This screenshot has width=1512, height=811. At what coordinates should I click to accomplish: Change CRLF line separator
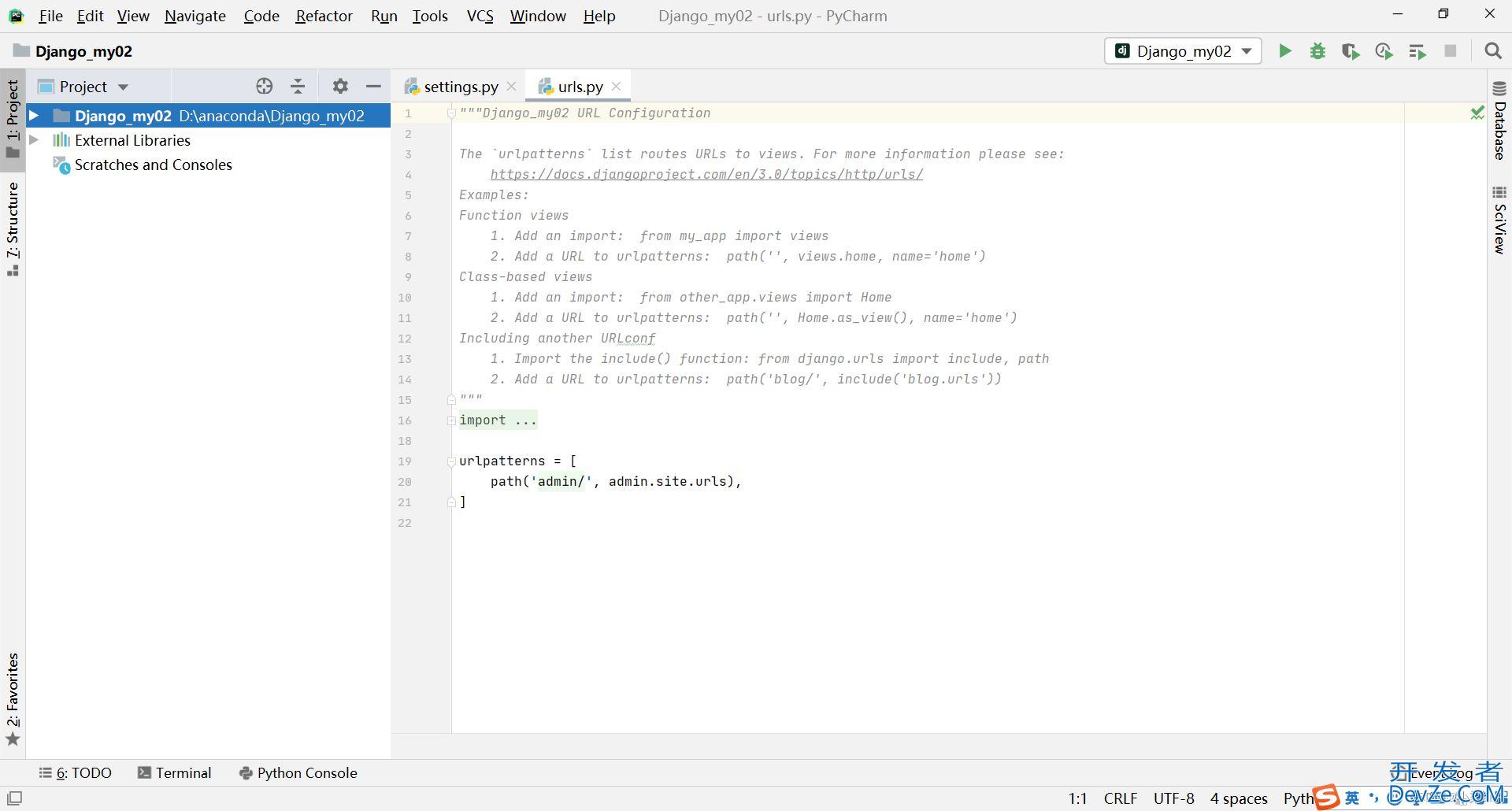tap(1120, 798)
